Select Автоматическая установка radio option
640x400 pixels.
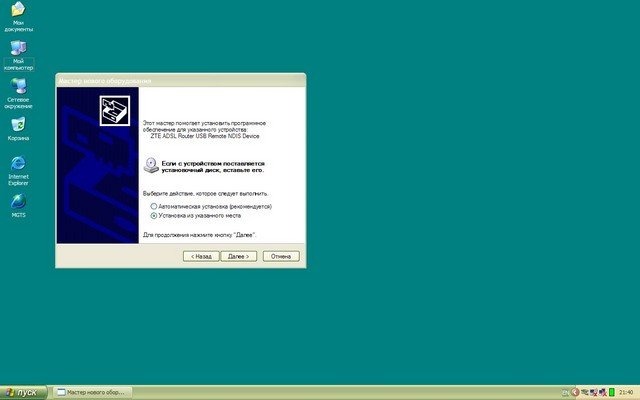(x=153, y=206)
